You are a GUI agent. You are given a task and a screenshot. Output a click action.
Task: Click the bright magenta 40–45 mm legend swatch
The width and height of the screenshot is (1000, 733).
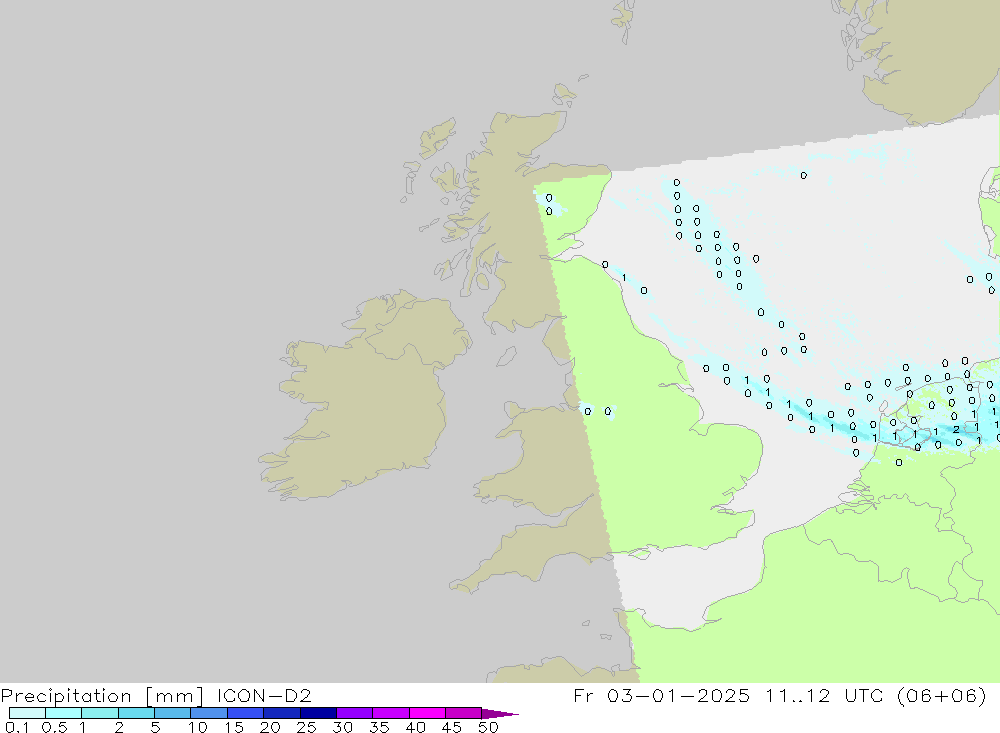[427, 713]
